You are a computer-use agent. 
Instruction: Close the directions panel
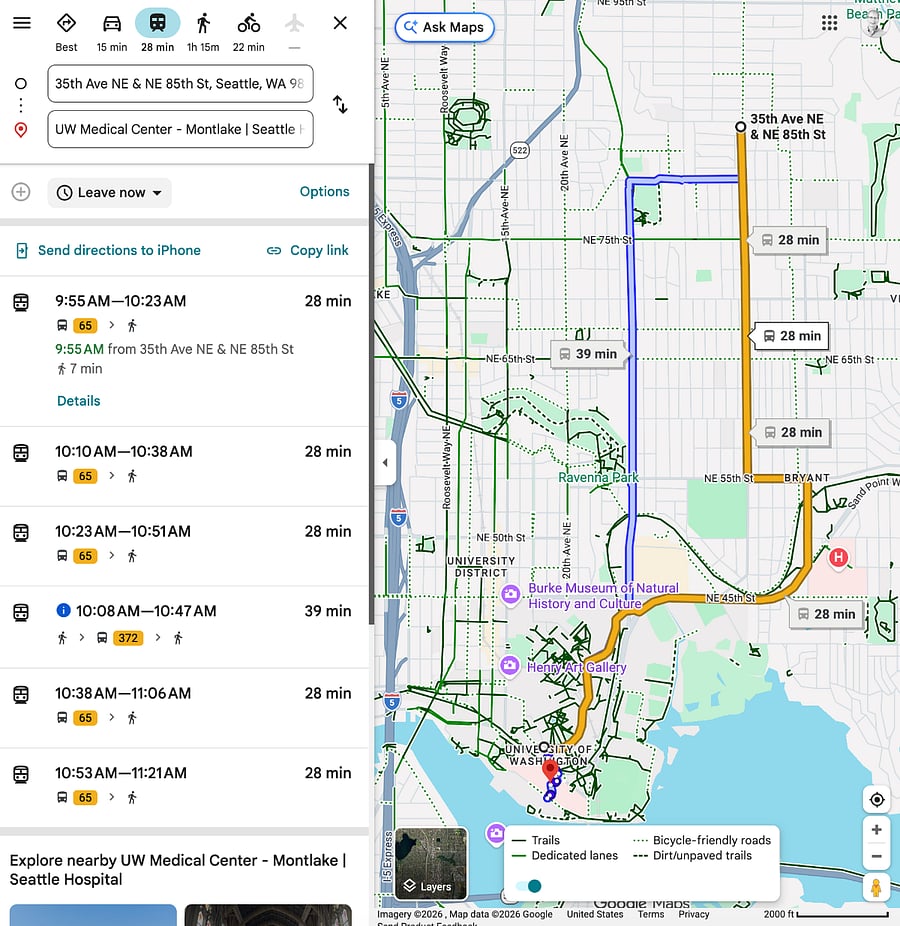point(340,23)
